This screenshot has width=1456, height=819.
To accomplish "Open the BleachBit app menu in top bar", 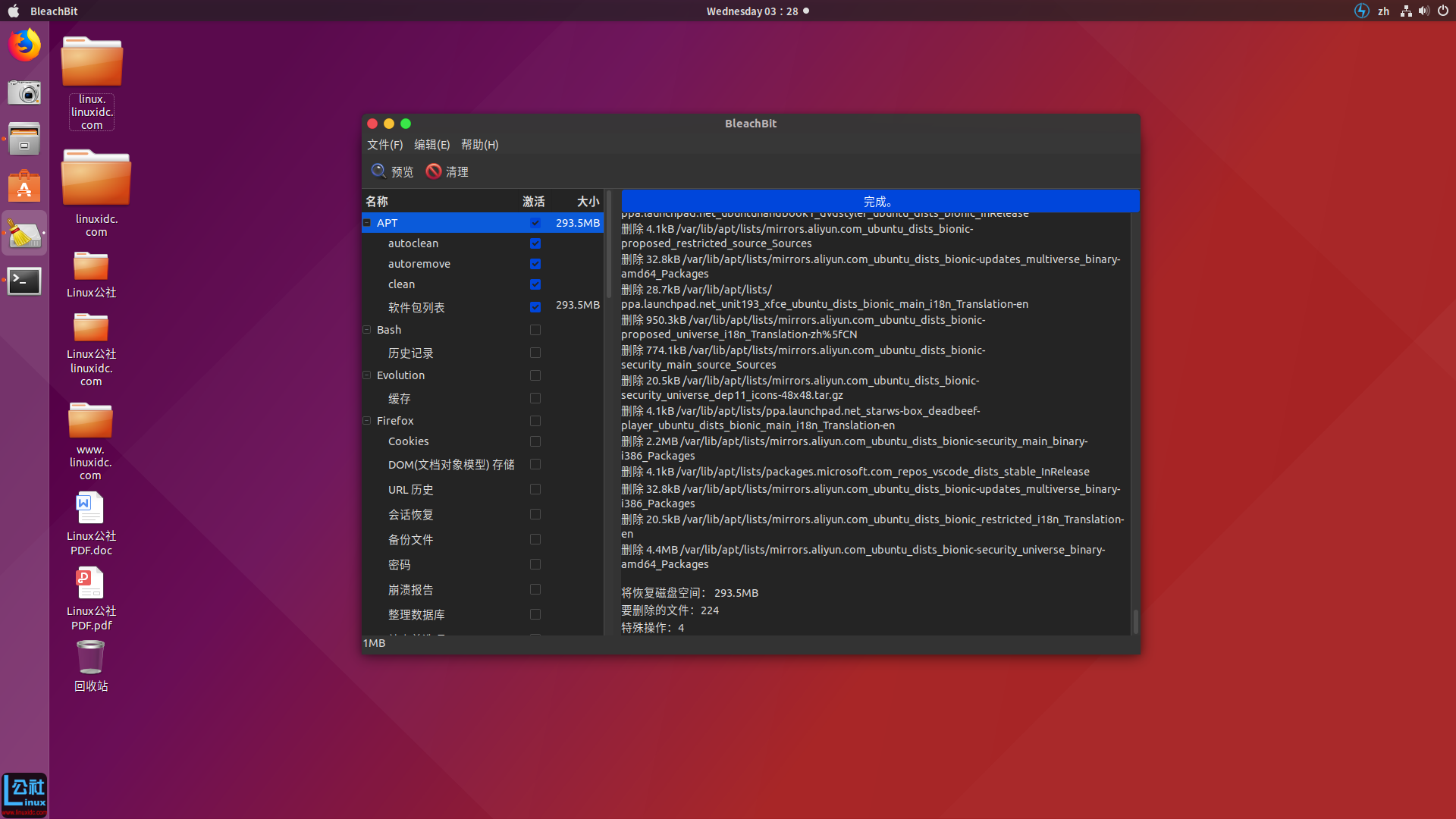I will (54, 11).
